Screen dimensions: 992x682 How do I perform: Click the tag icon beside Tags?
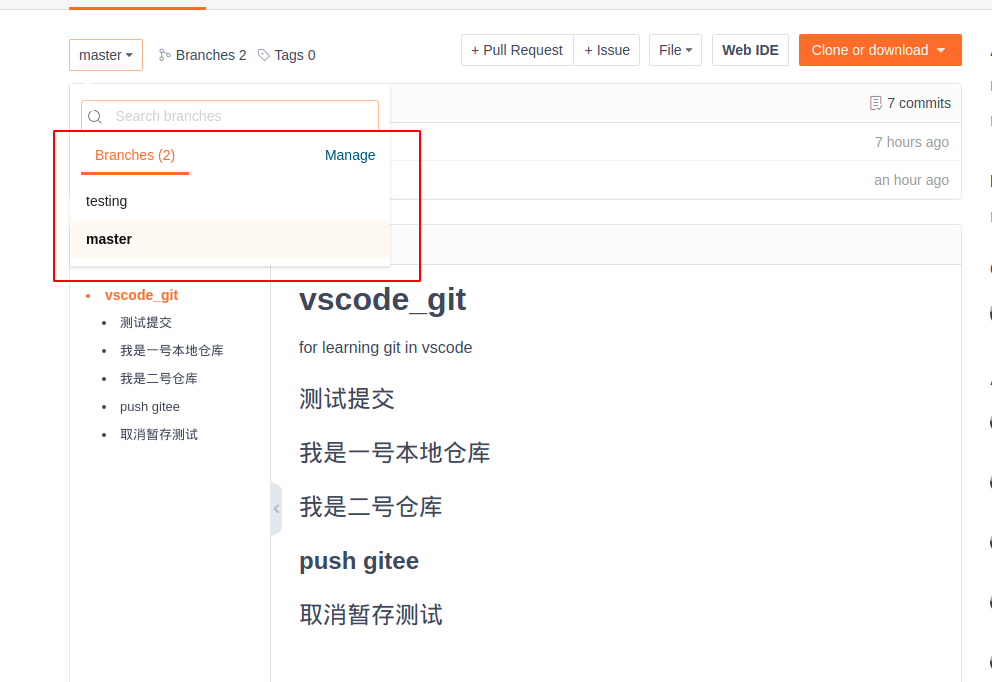(264, 55)
